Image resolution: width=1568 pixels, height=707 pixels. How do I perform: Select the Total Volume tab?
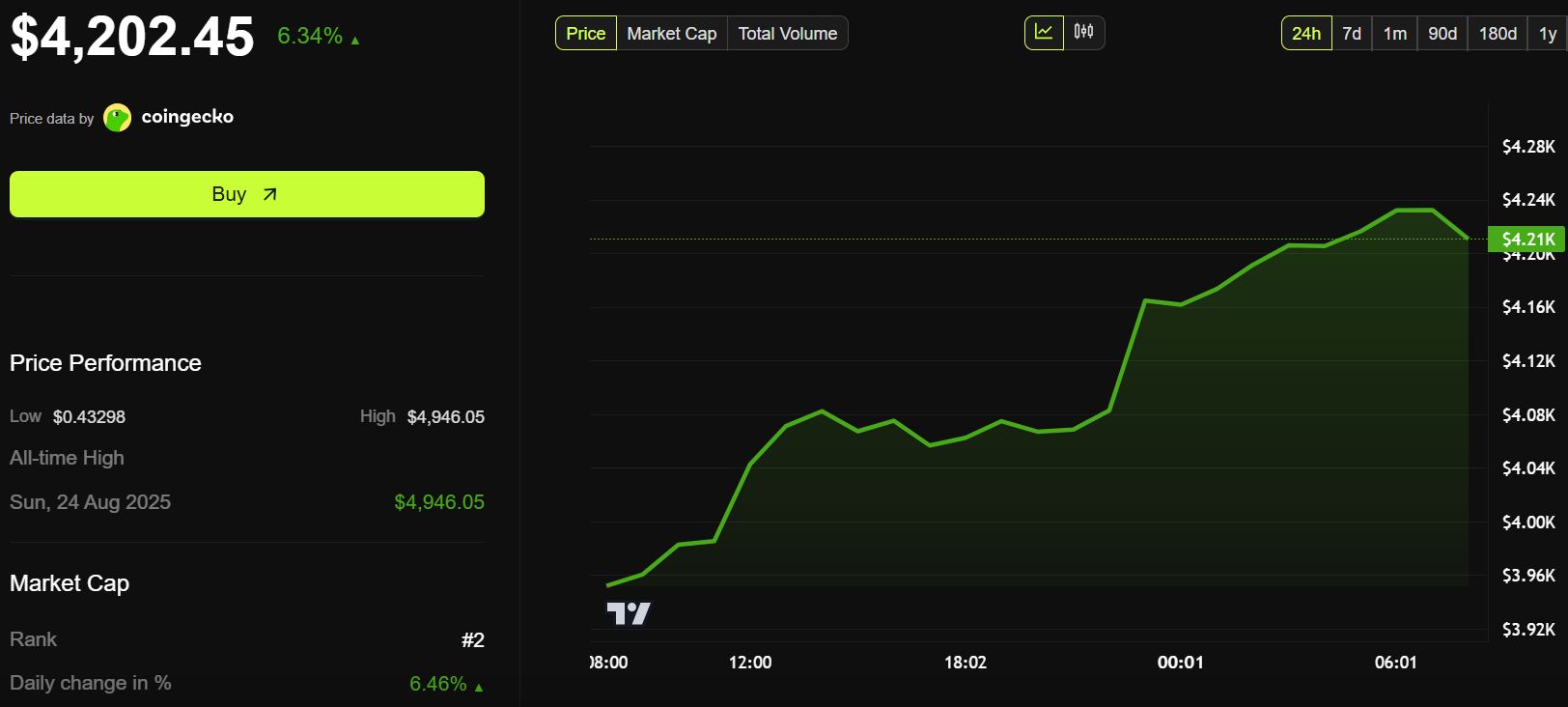[x=788, y=33]
